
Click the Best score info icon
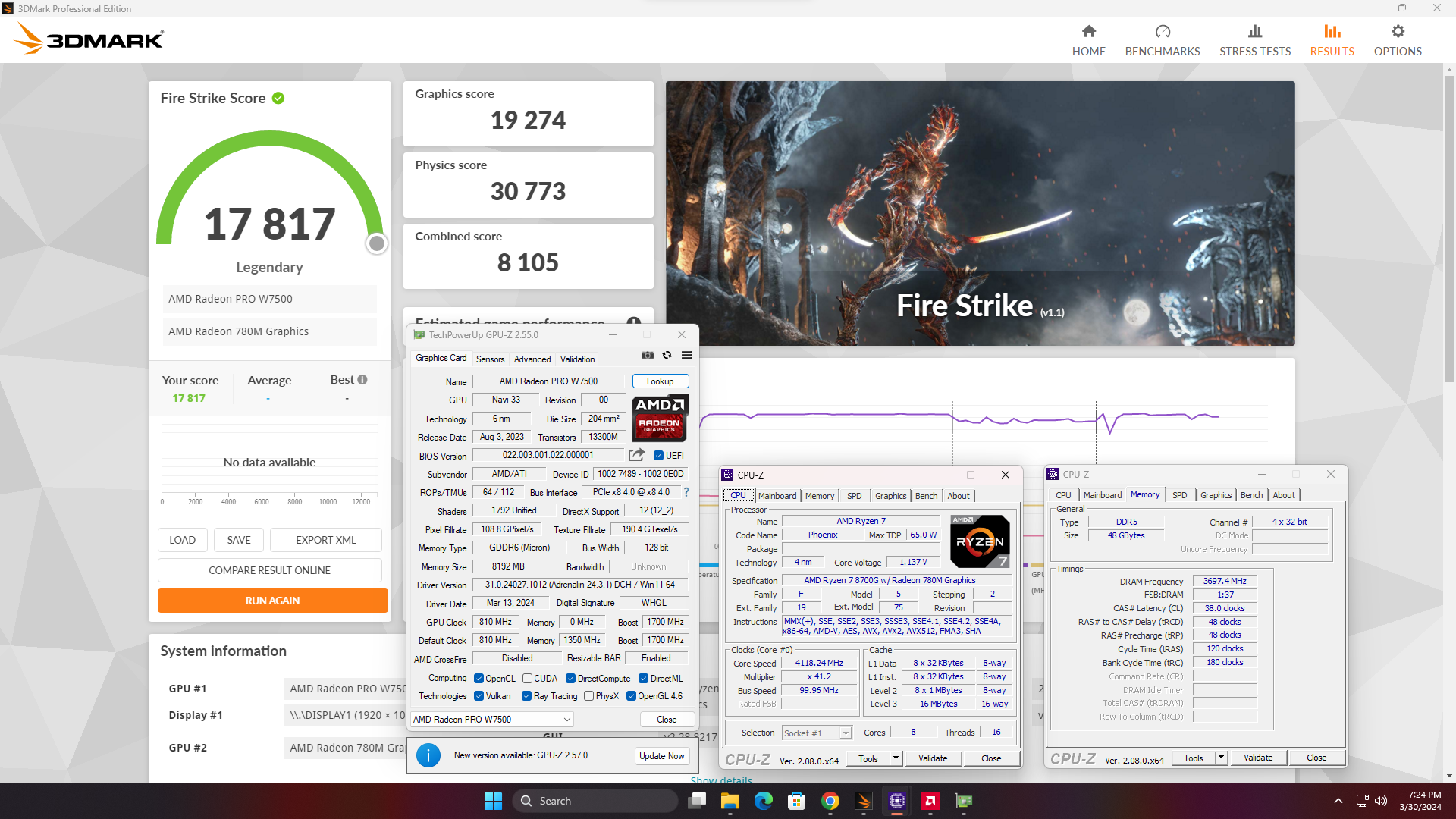[x=362, y=380]
